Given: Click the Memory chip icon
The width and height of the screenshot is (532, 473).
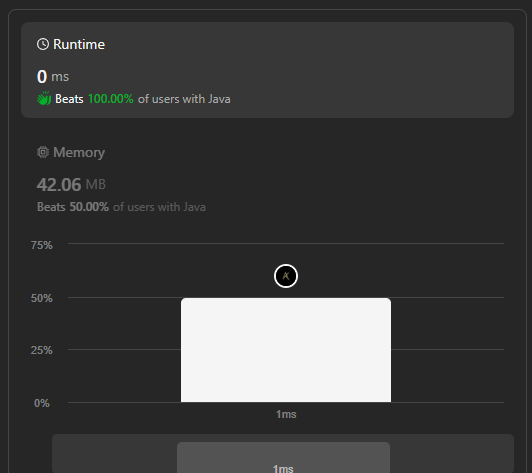Looking at the screenshot, I should coord(43,152).
